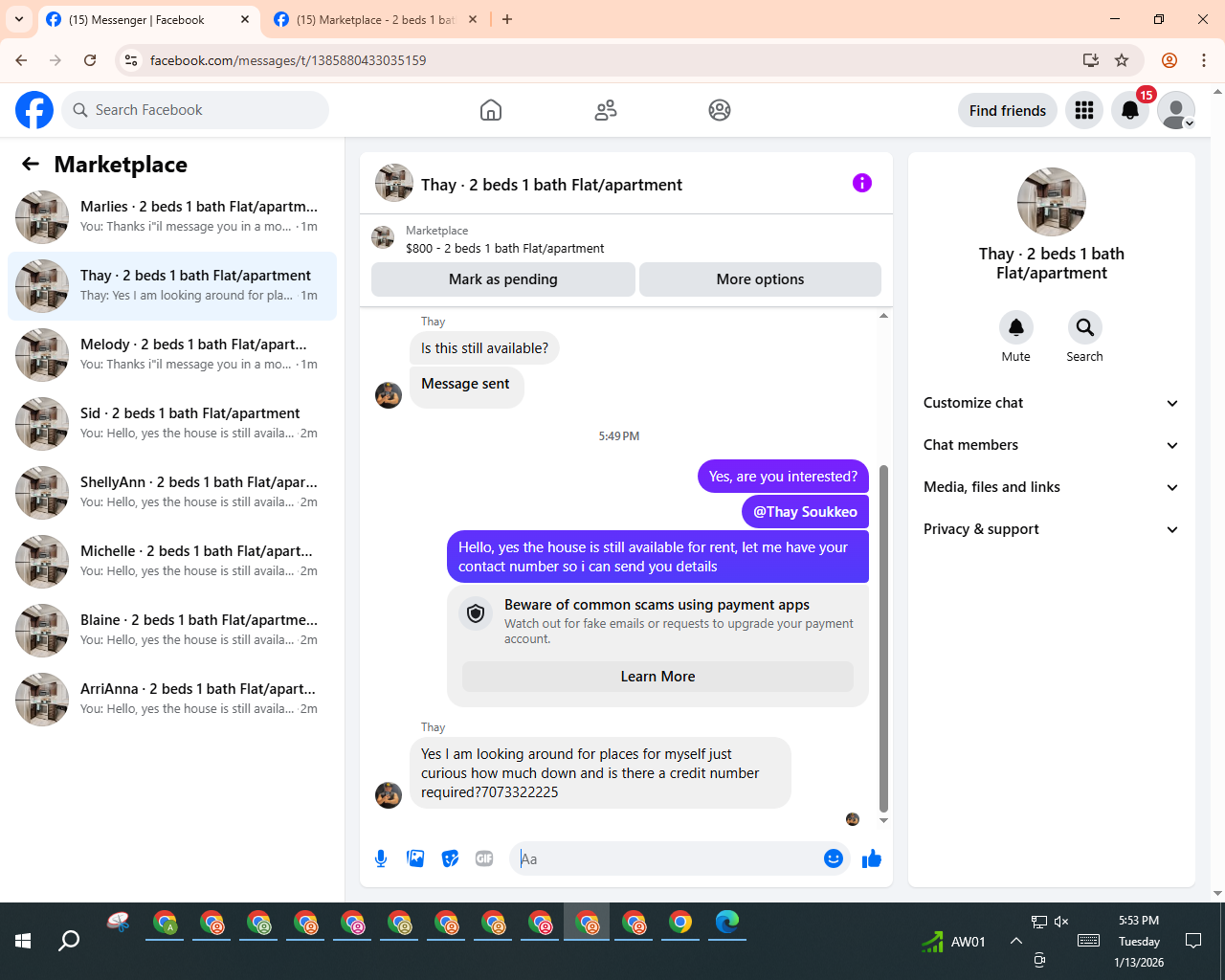This screenshot has height=980, width=1225.
Task: Click the chat scrollbar thumb
Action: pyautogui.click(x=883, y=638)
